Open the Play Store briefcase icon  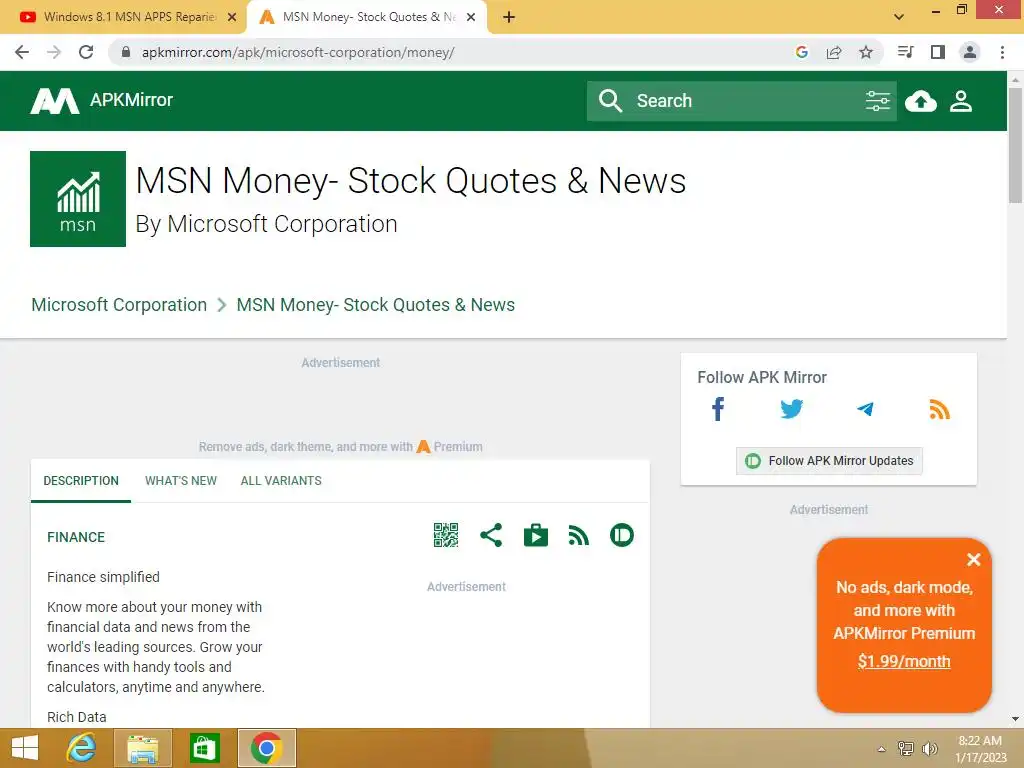[536, 536]
